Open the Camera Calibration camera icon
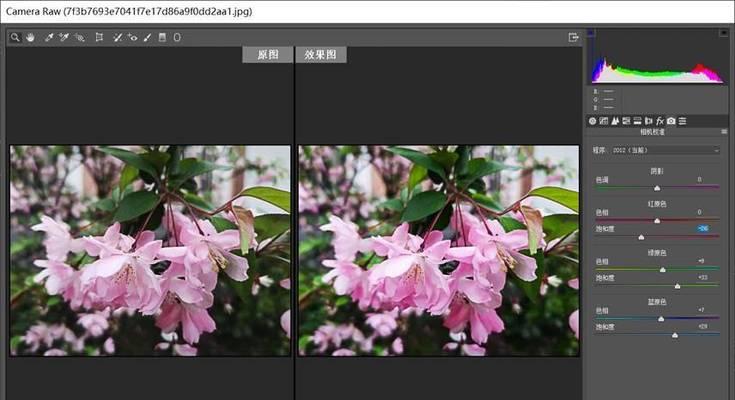 click(x=671, y=121)
